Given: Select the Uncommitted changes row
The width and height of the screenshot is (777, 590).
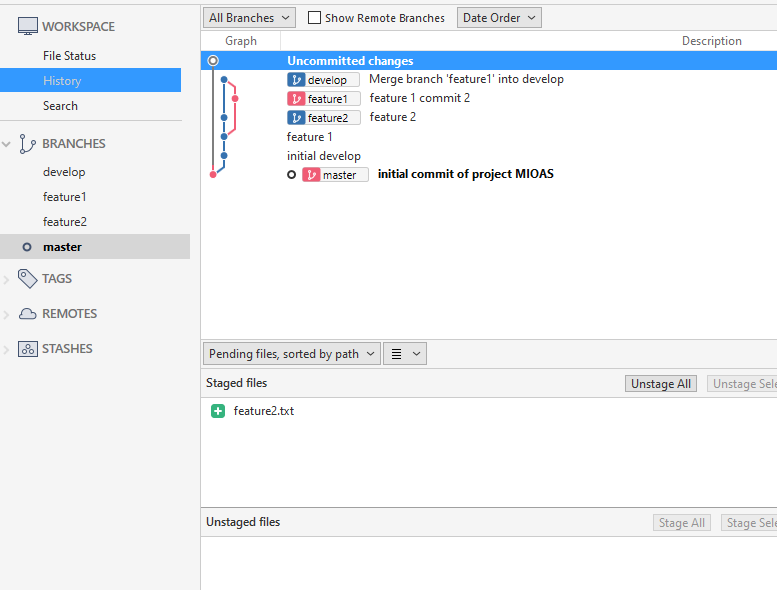Looking at the screenshot, I should point(489,60).
